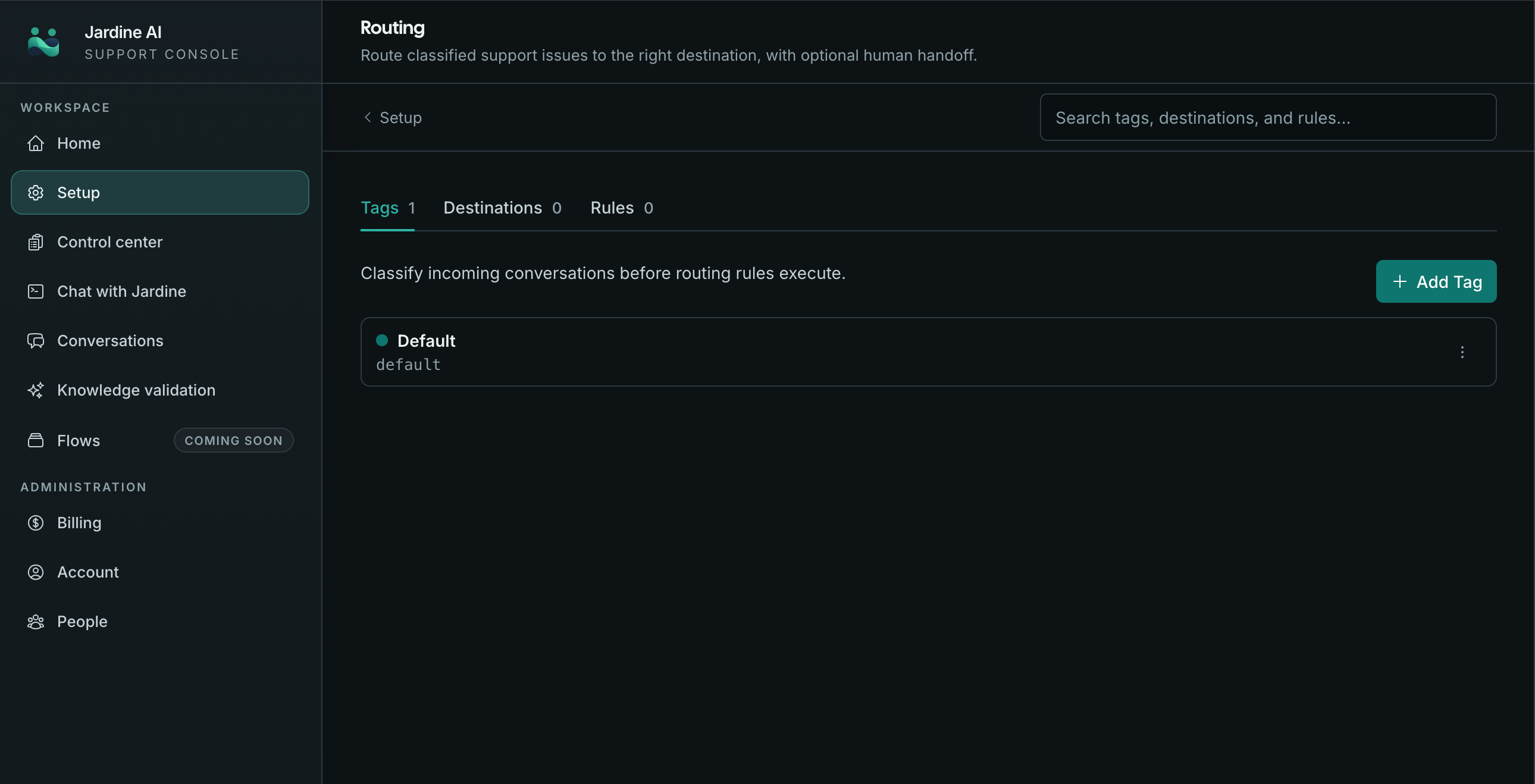The image size is (1535, 784).
Task: Go back using the Setup chevron
Action: (x=368, y=117)
